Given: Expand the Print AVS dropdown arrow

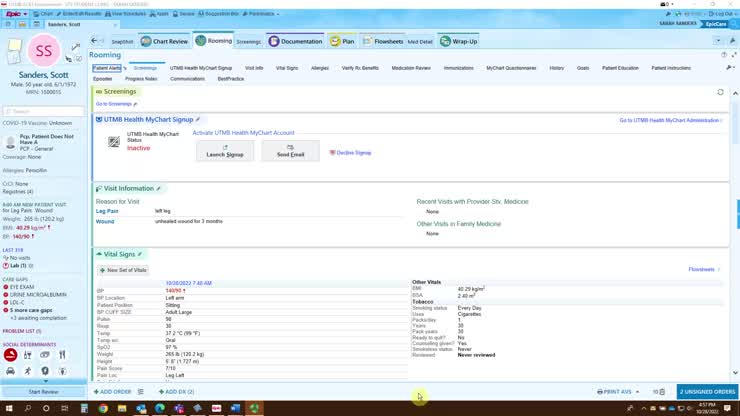Looking at the screenshot, I should click(638, 392).
